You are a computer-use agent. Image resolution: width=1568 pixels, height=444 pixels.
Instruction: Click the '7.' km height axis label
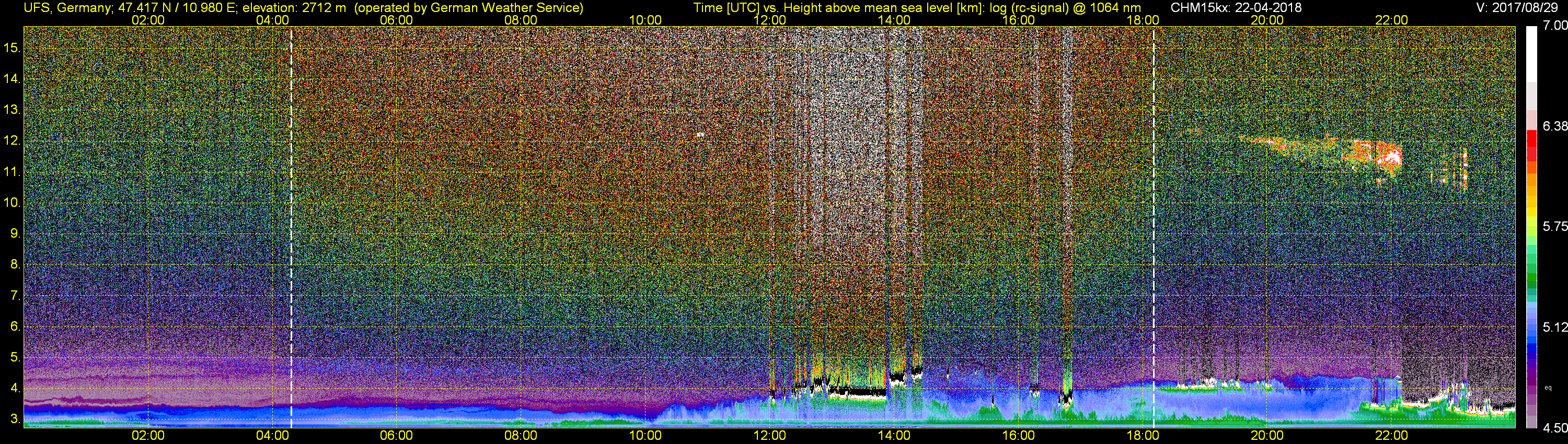coord(16,295)
